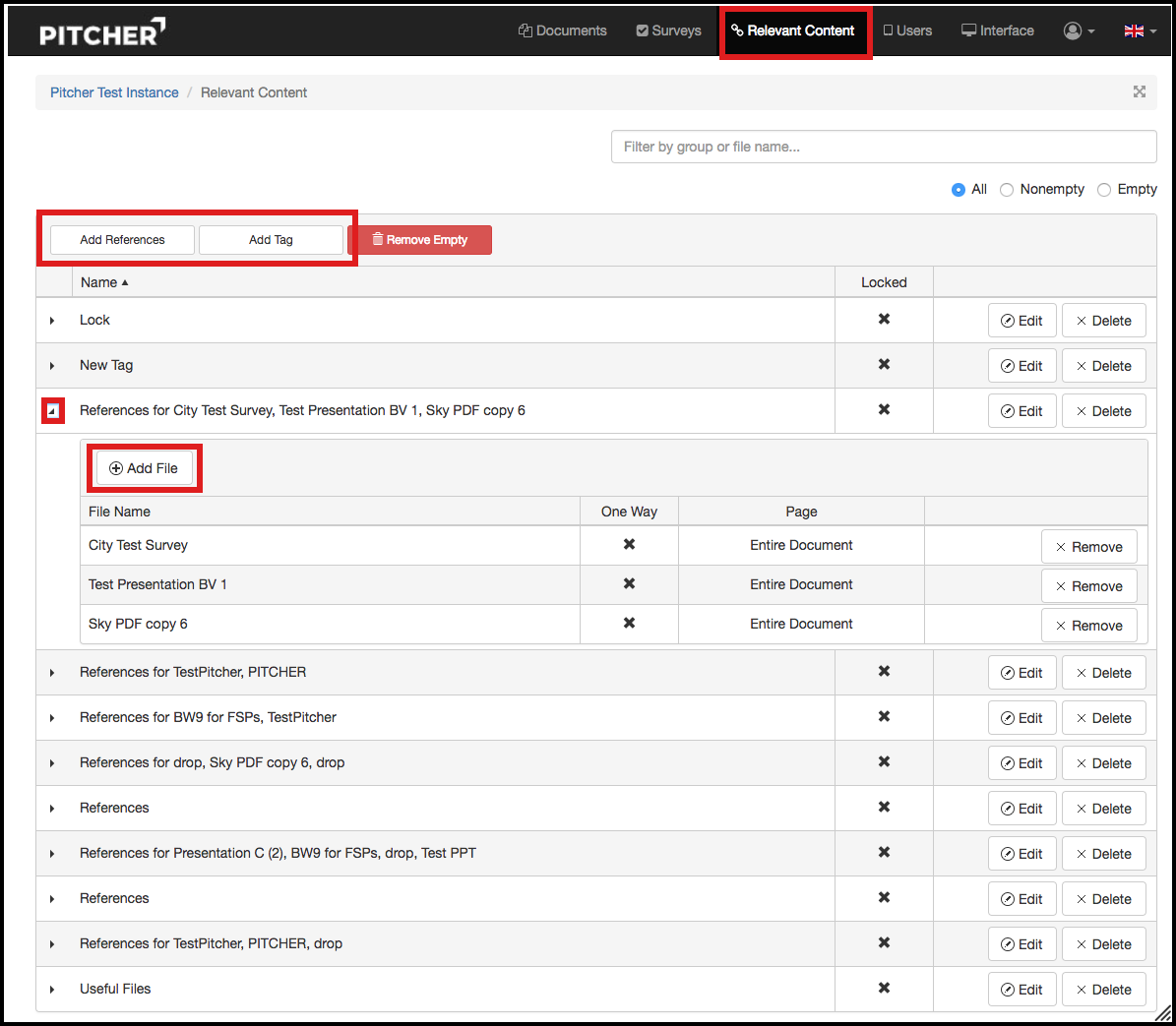
Task: Click the Add References button
Action: (122, 240)
